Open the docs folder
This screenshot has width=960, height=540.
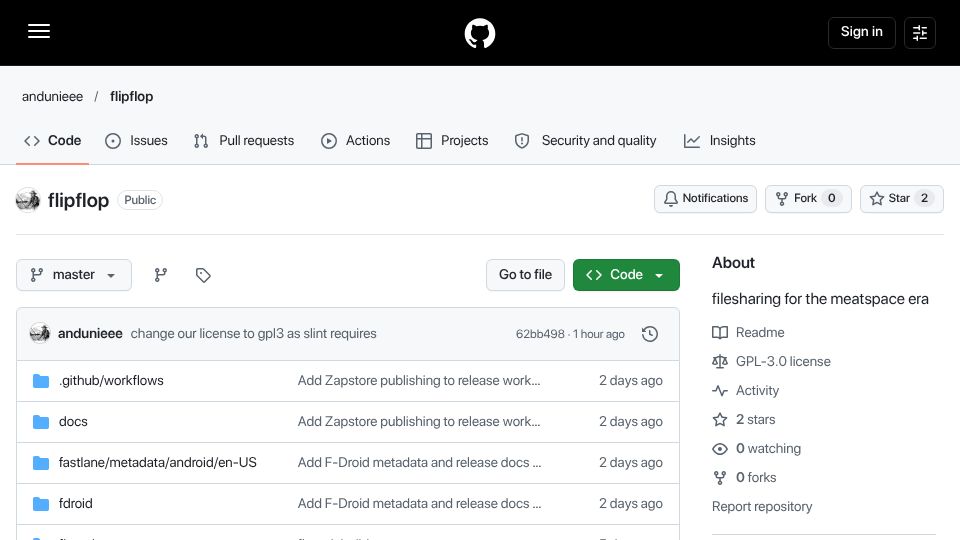point(73,422)
